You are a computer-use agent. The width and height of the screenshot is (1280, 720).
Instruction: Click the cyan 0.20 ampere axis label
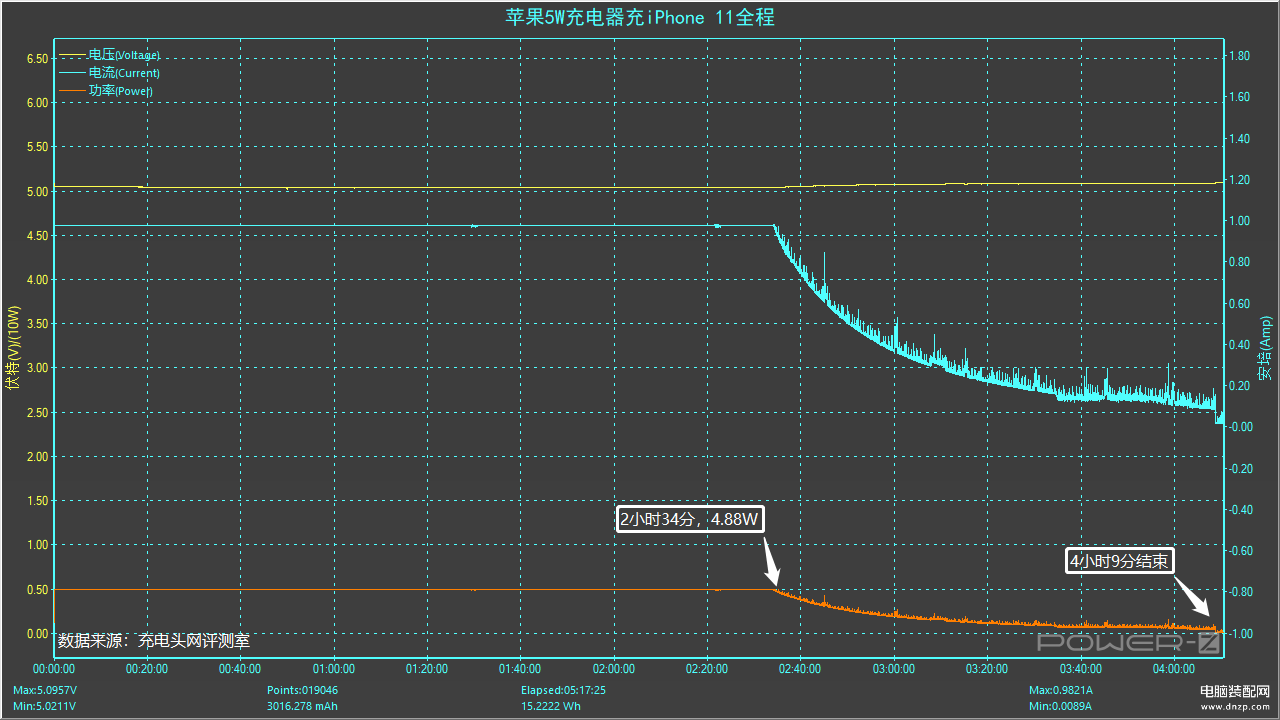coord(1239,386)
